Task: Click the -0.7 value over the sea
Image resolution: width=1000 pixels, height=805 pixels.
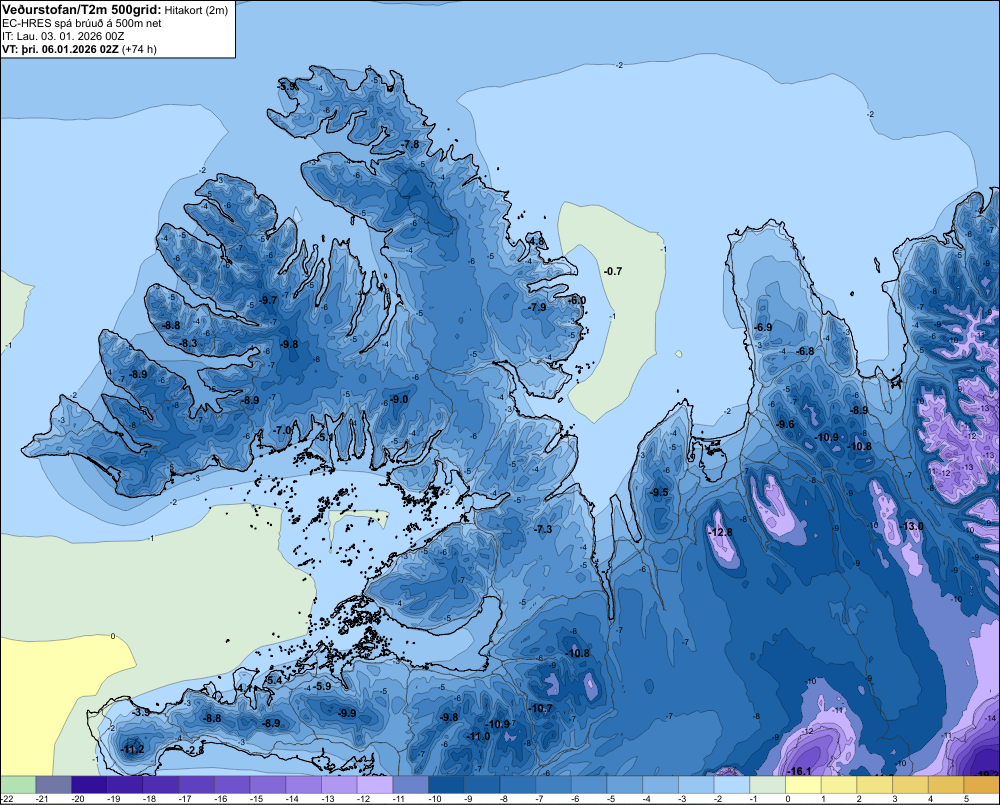Action: 613,271
